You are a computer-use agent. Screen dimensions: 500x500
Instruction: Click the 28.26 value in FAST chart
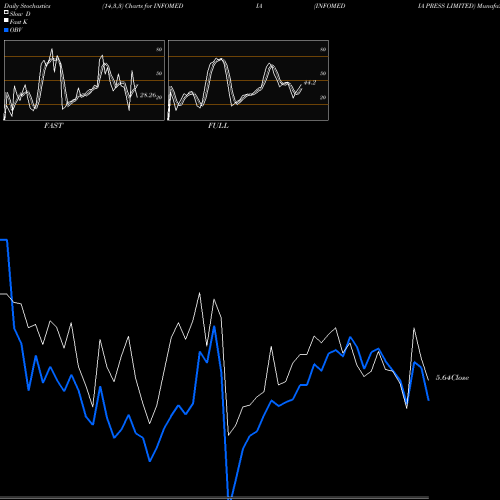148,95
